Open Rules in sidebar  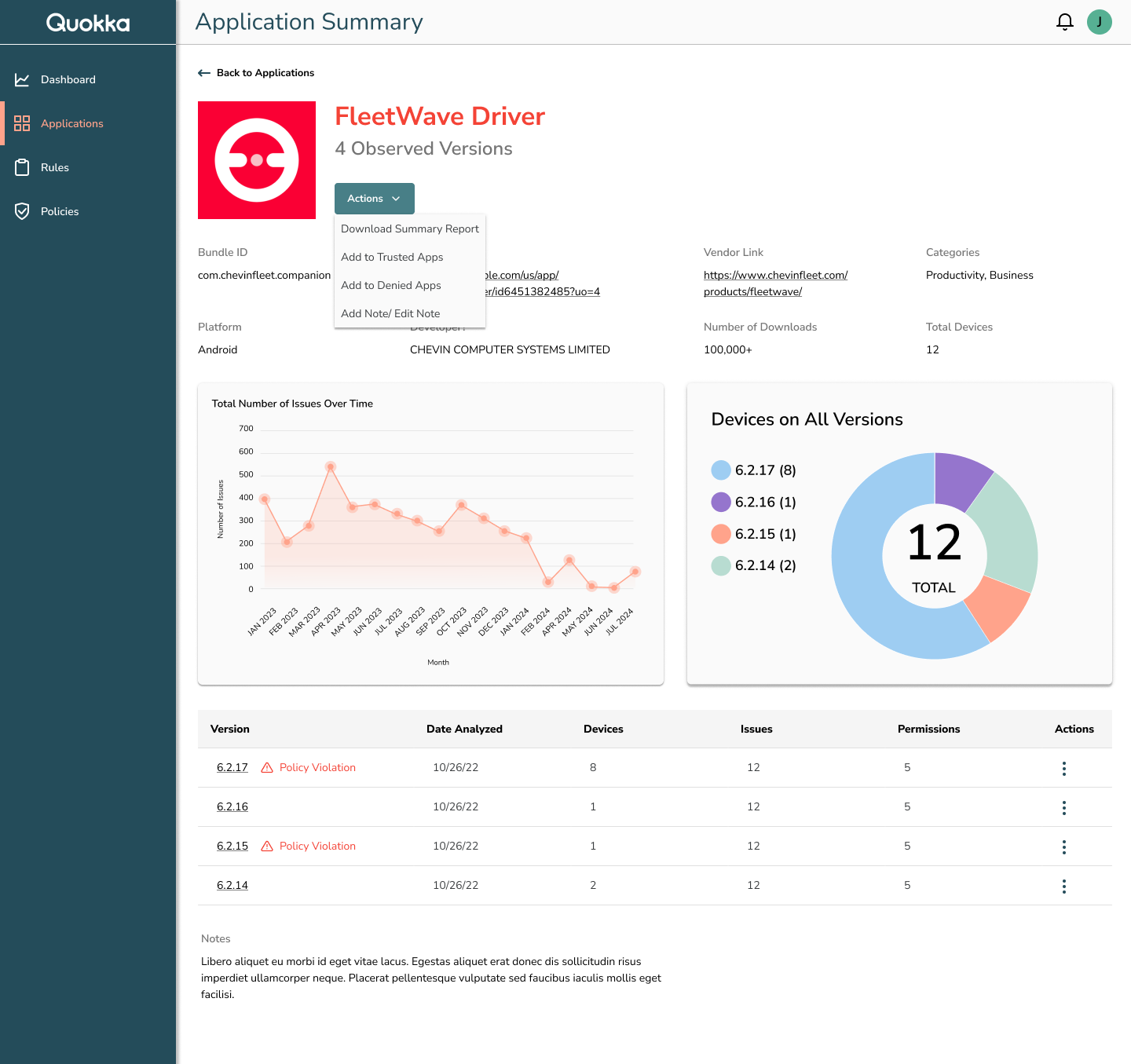click(x=88, y=167)
